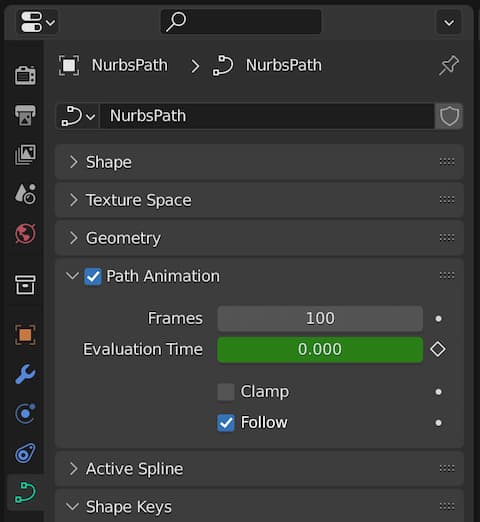Disable the Path Animation checkbox

[x=93, y=276]
